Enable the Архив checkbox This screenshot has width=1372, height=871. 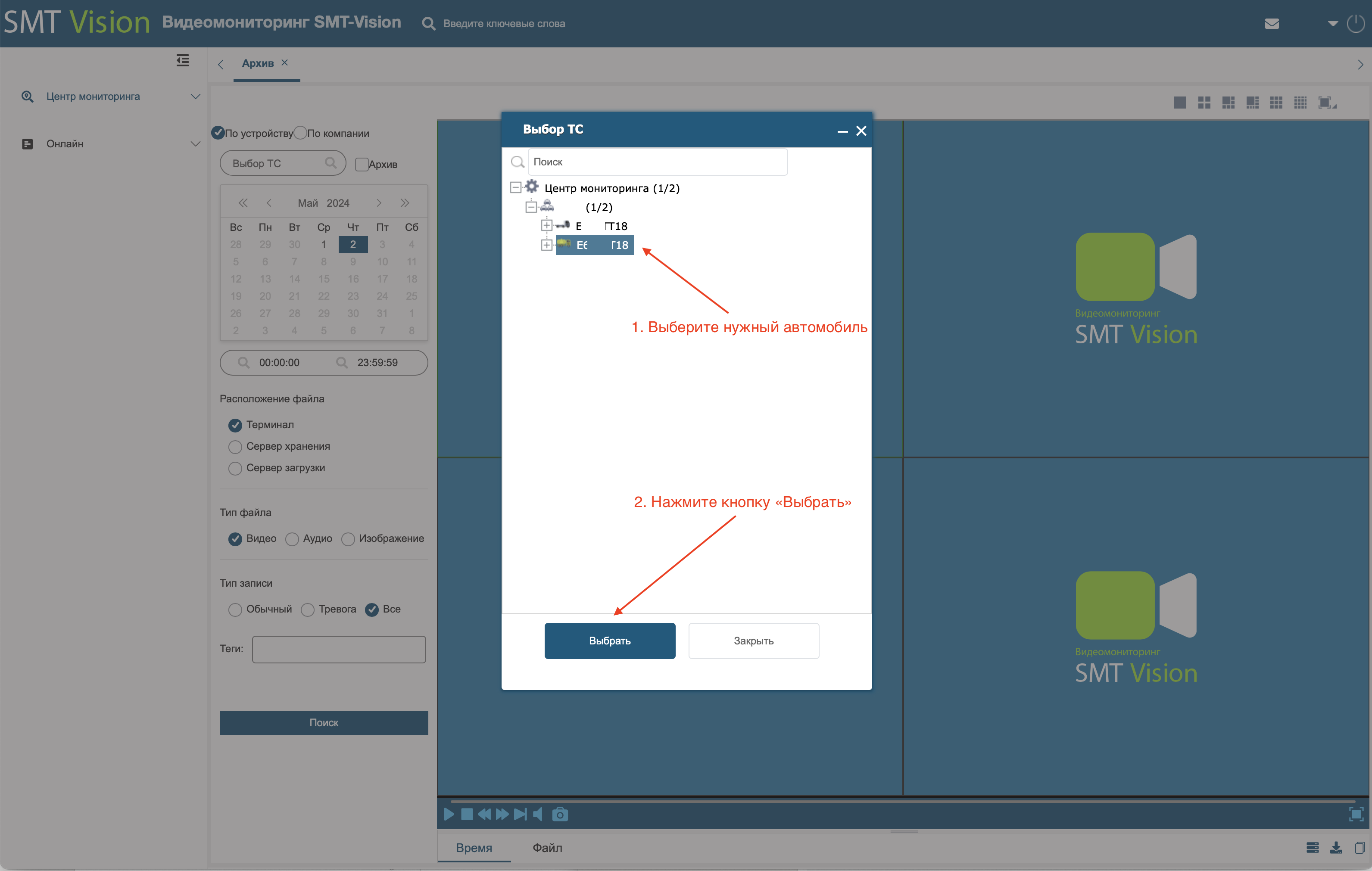pos(361,164)
